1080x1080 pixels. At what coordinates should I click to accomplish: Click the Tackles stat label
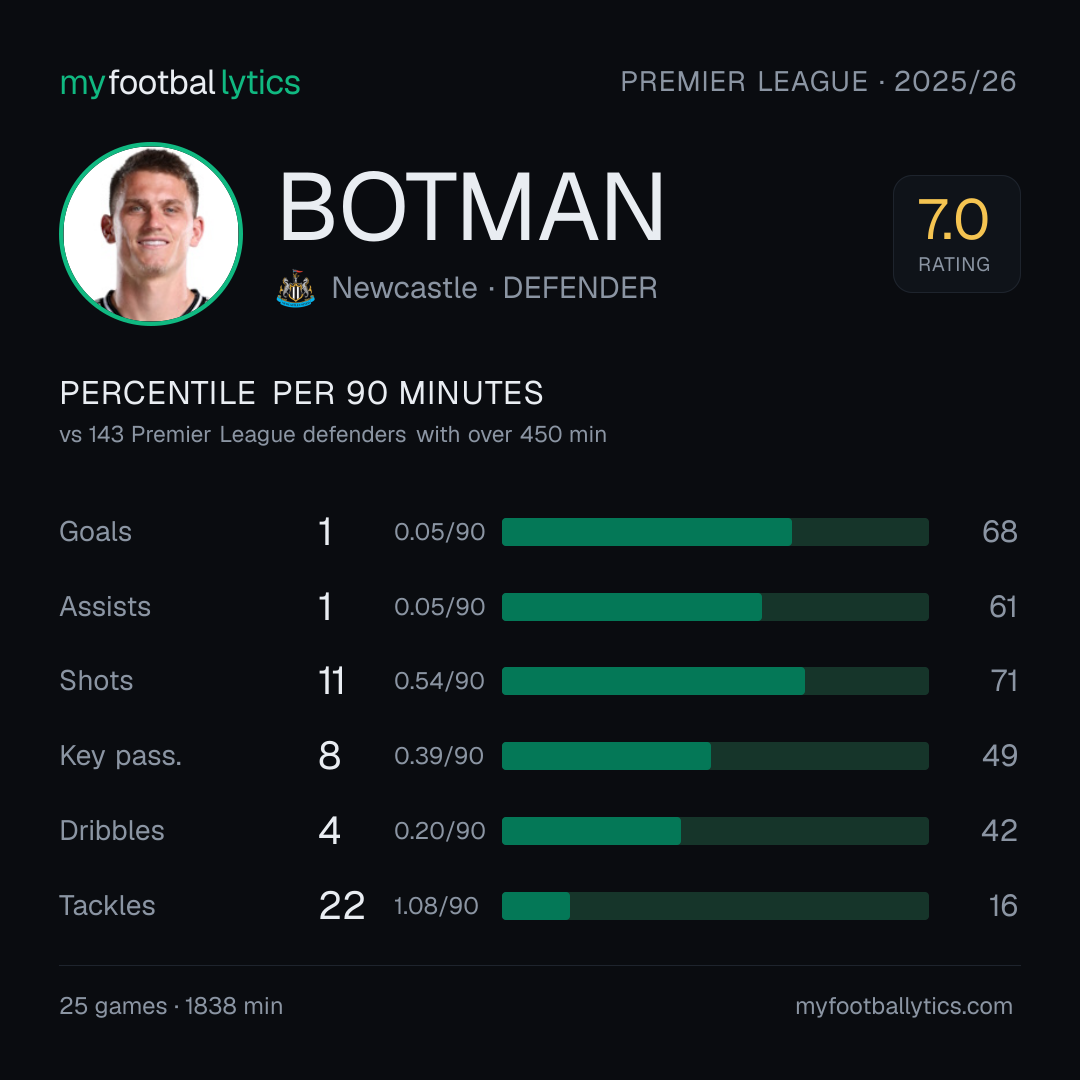[107, 906]
